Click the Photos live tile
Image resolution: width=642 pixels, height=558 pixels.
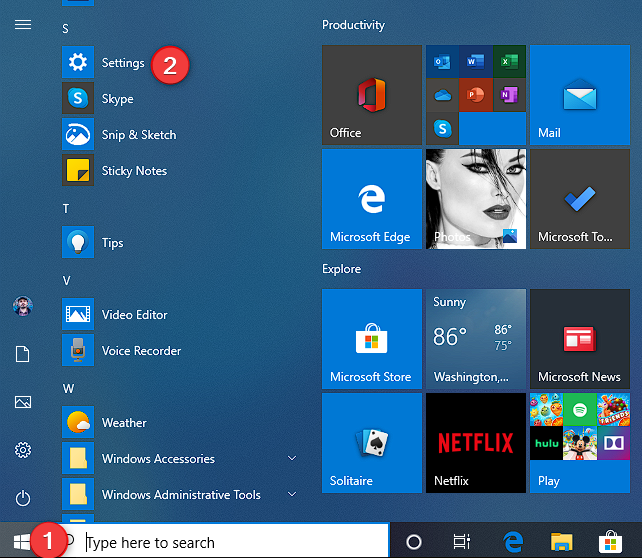point(475,199)
